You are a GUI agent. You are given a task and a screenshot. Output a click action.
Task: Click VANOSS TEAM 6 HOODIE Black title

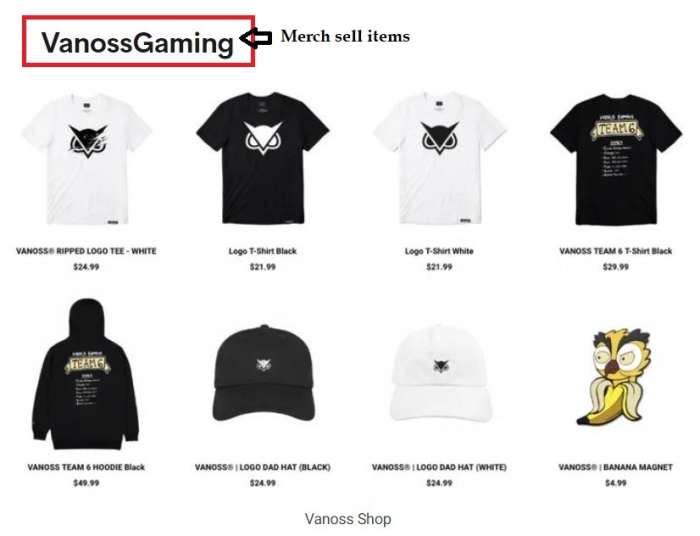click(86, 467)
